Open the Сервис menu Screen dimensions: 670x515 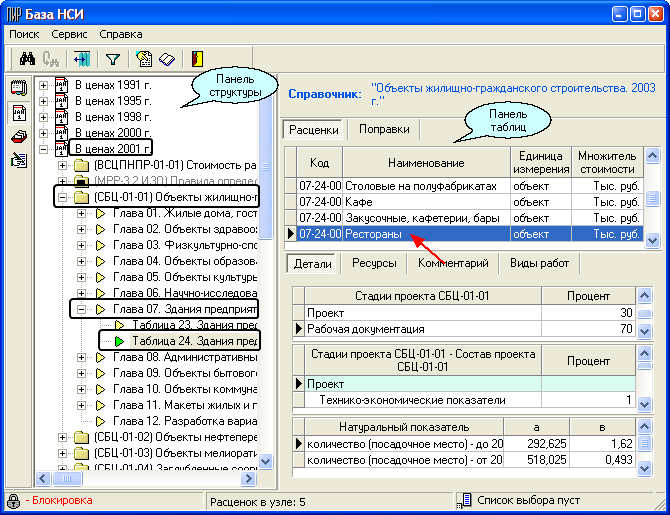click(x=69, y=34)
